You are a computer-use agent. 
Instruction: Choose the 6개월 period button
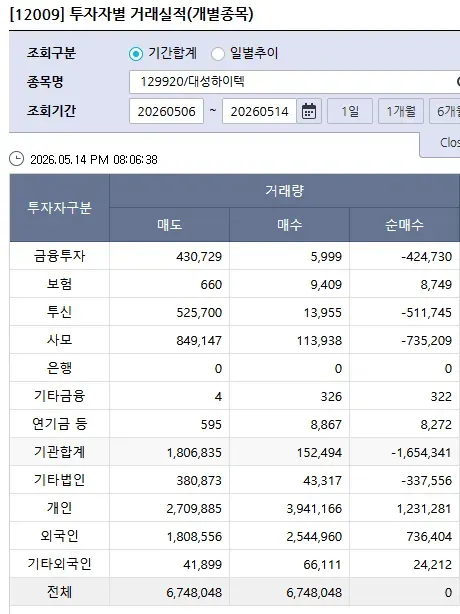tap(445, 111)
